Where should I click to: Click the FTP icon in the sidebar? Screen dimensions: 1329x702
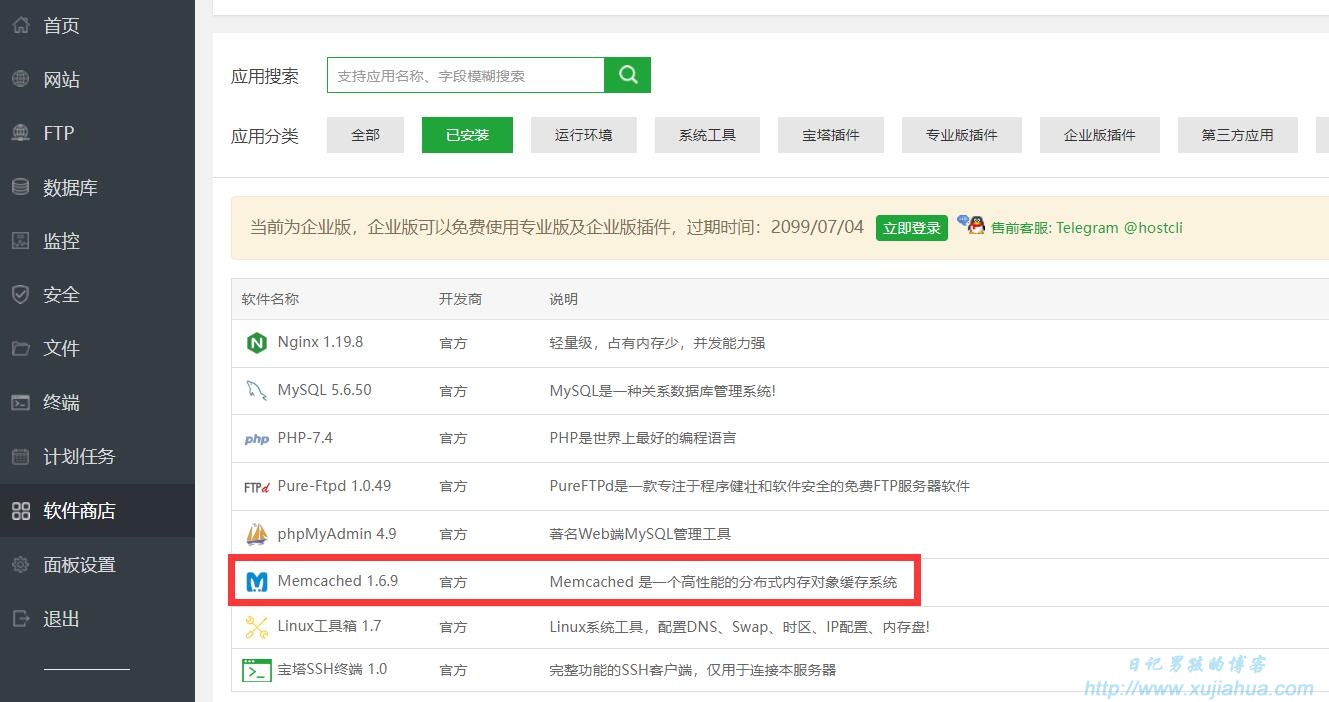21,133
